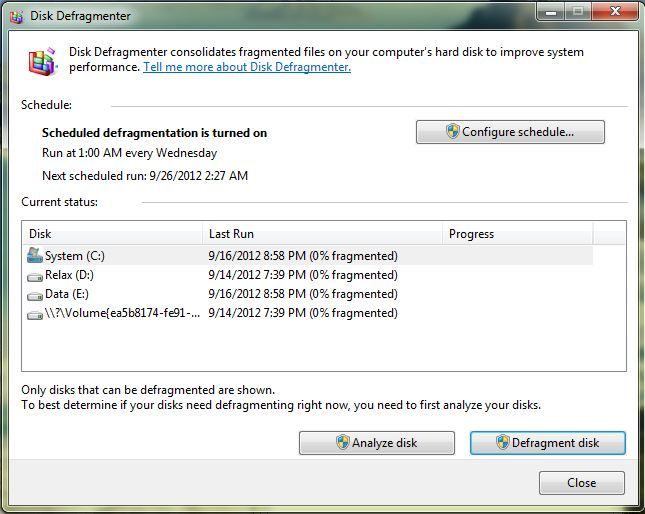
Task: Click the shield icon on Defragment disk
Action: coord(502,442)
